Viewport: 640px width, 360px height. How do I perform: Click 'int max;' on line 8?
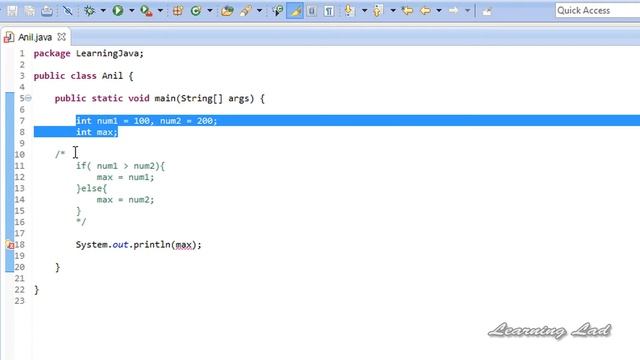97,132
